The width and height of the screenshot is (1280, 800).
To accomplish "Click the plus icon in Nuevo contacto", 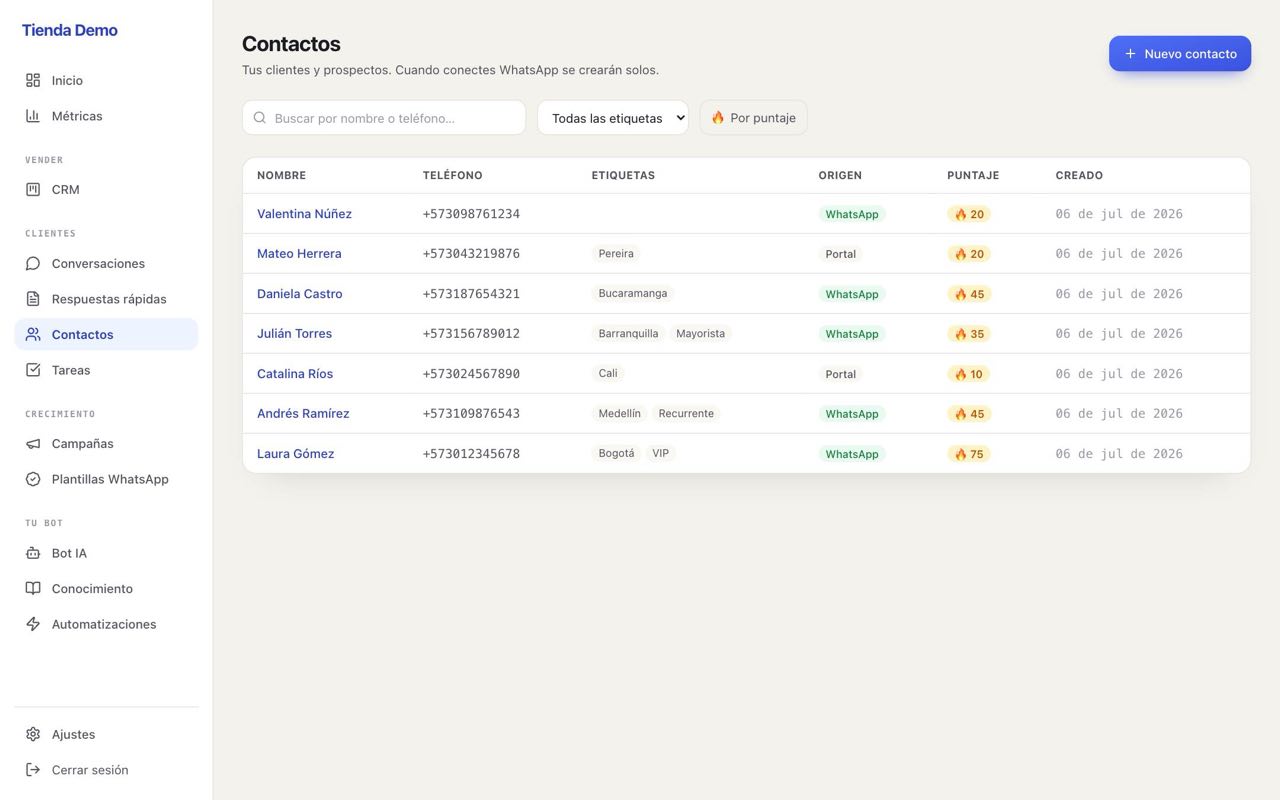I will point(1130,54).
